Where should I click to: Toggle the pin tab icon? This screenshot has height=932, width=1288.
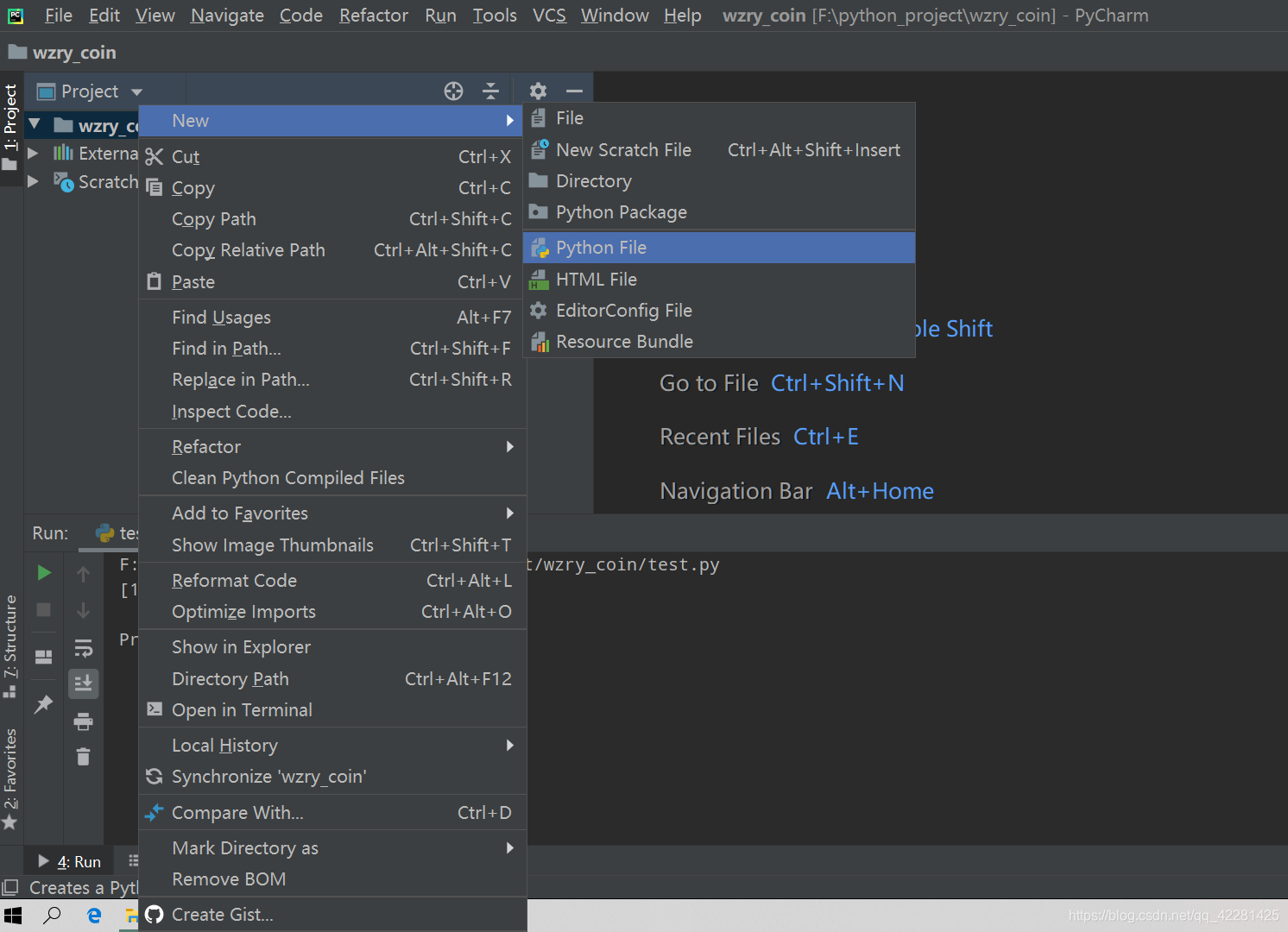pos(43,704)
